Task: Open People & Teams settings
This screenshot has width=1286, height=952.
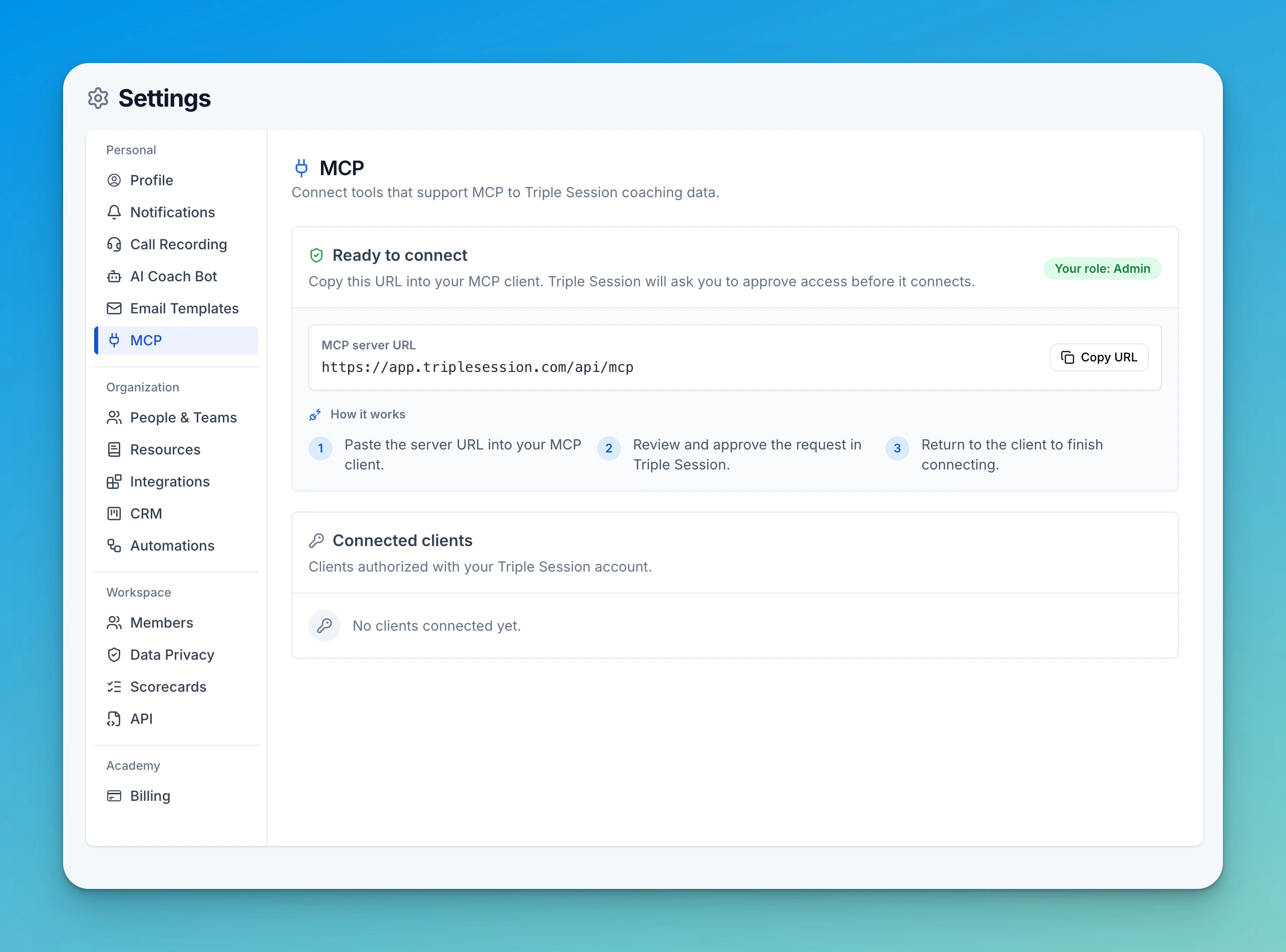Action: [x=176, y=417]
